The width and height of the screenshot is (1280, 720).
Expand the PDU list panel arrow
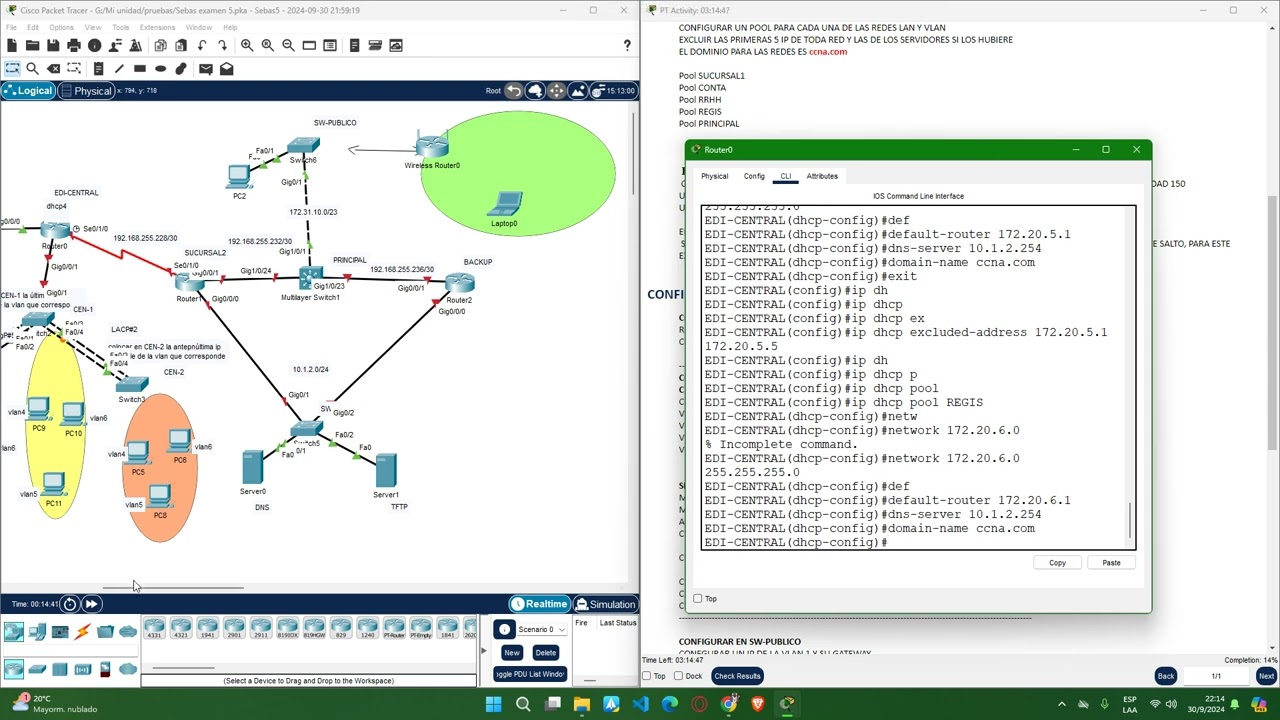coord(483,651)
